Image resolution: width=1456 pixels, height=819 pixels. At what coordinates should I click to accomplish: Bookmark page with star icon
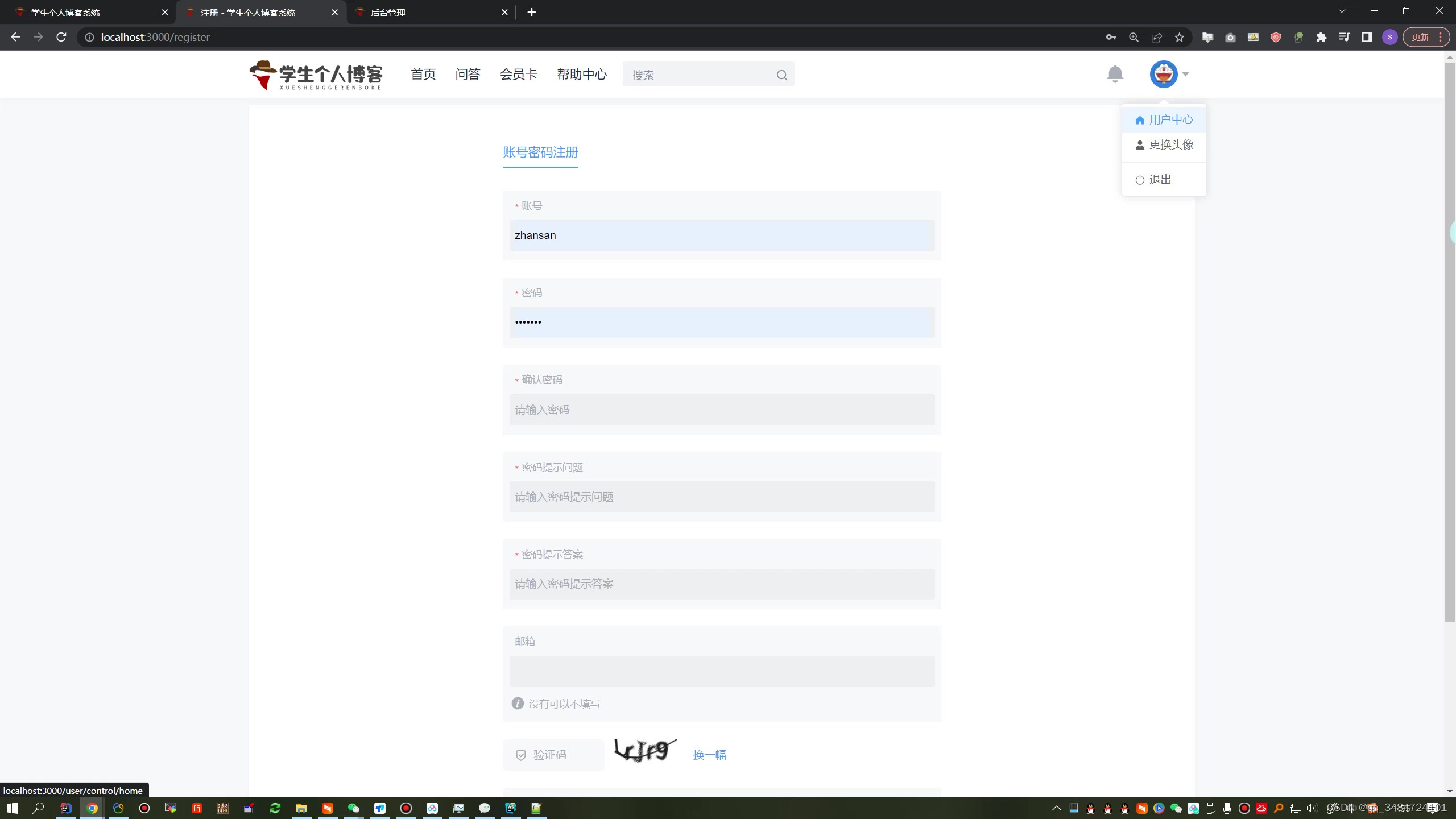(x=1180, y=38)
